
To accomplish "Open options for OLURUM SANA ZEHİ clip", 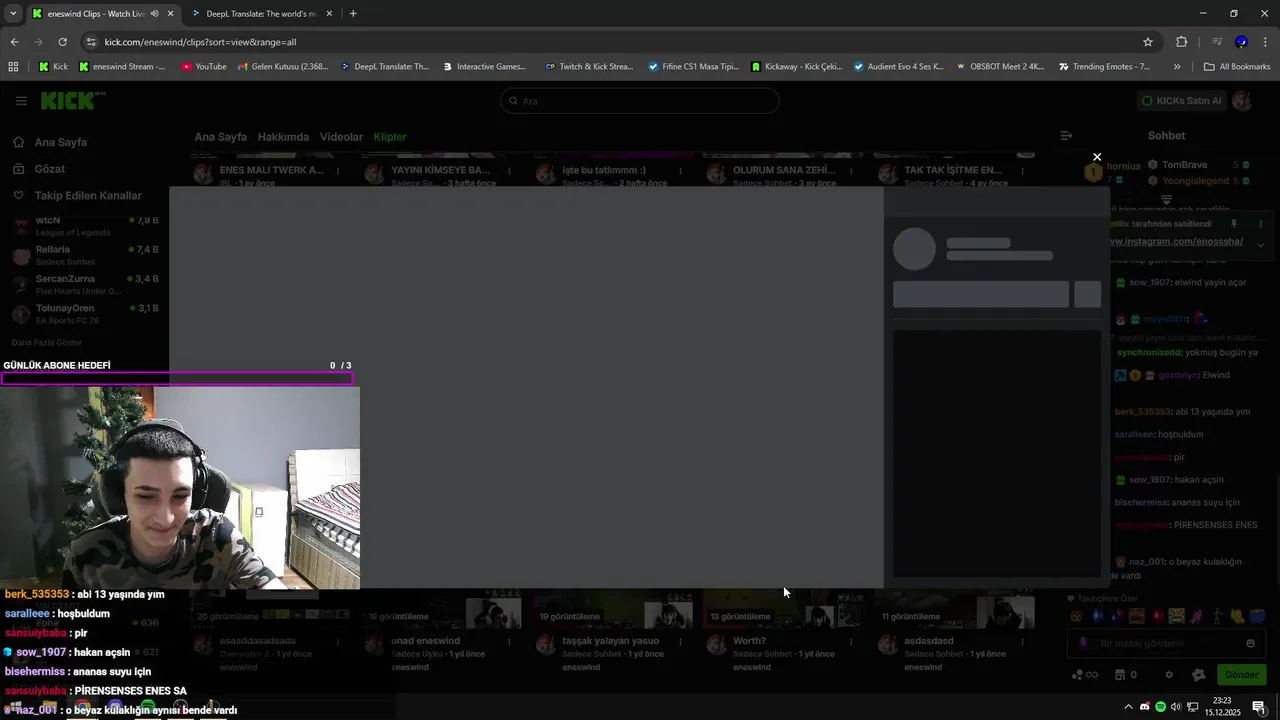I will tap(851, 171).
